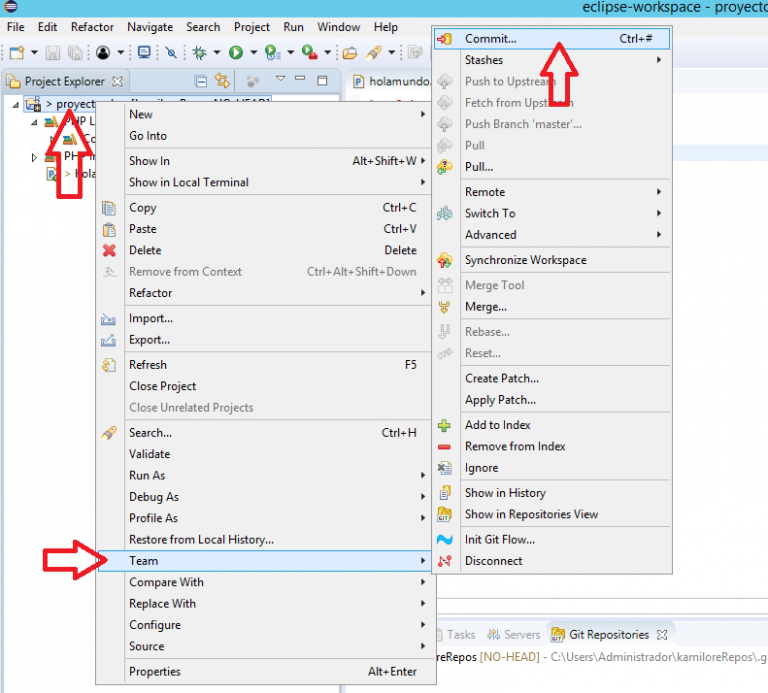Click Collapse All icon in Project Explorer
This screenshot has width=768, height=693.
(201, 80)
